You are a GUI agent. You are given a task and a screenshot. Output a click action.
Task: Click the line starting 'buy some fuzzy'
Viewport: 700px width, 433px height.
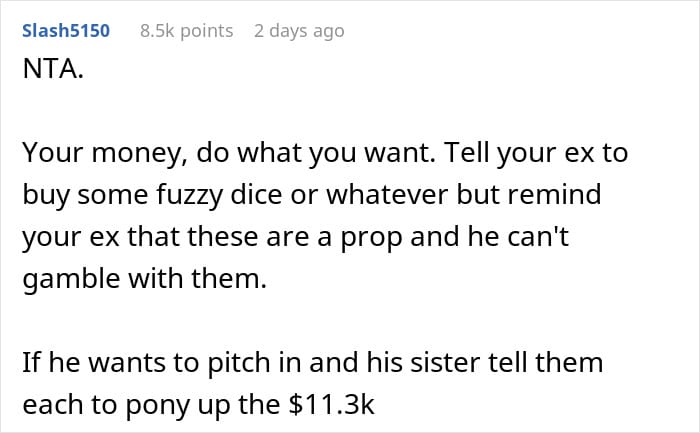(312, 194)
